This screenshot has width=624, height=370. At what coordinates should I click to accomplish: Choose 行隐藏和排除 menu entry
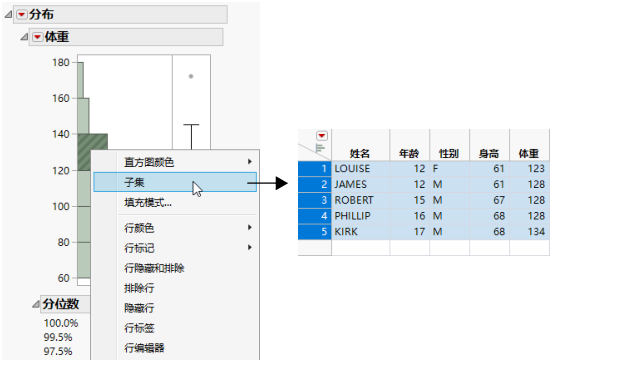tap(175, 268)
